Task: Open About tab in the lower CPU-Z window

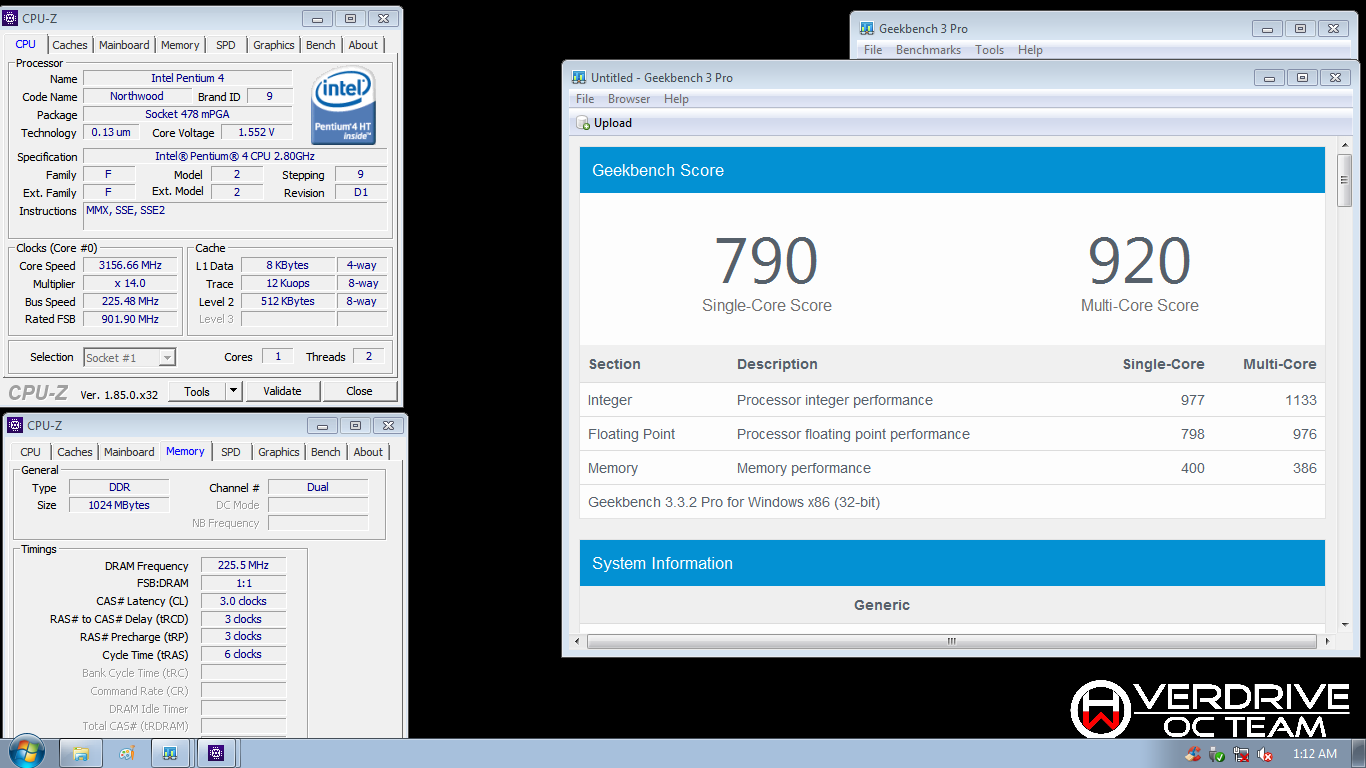Action: (x=368, y=452)
